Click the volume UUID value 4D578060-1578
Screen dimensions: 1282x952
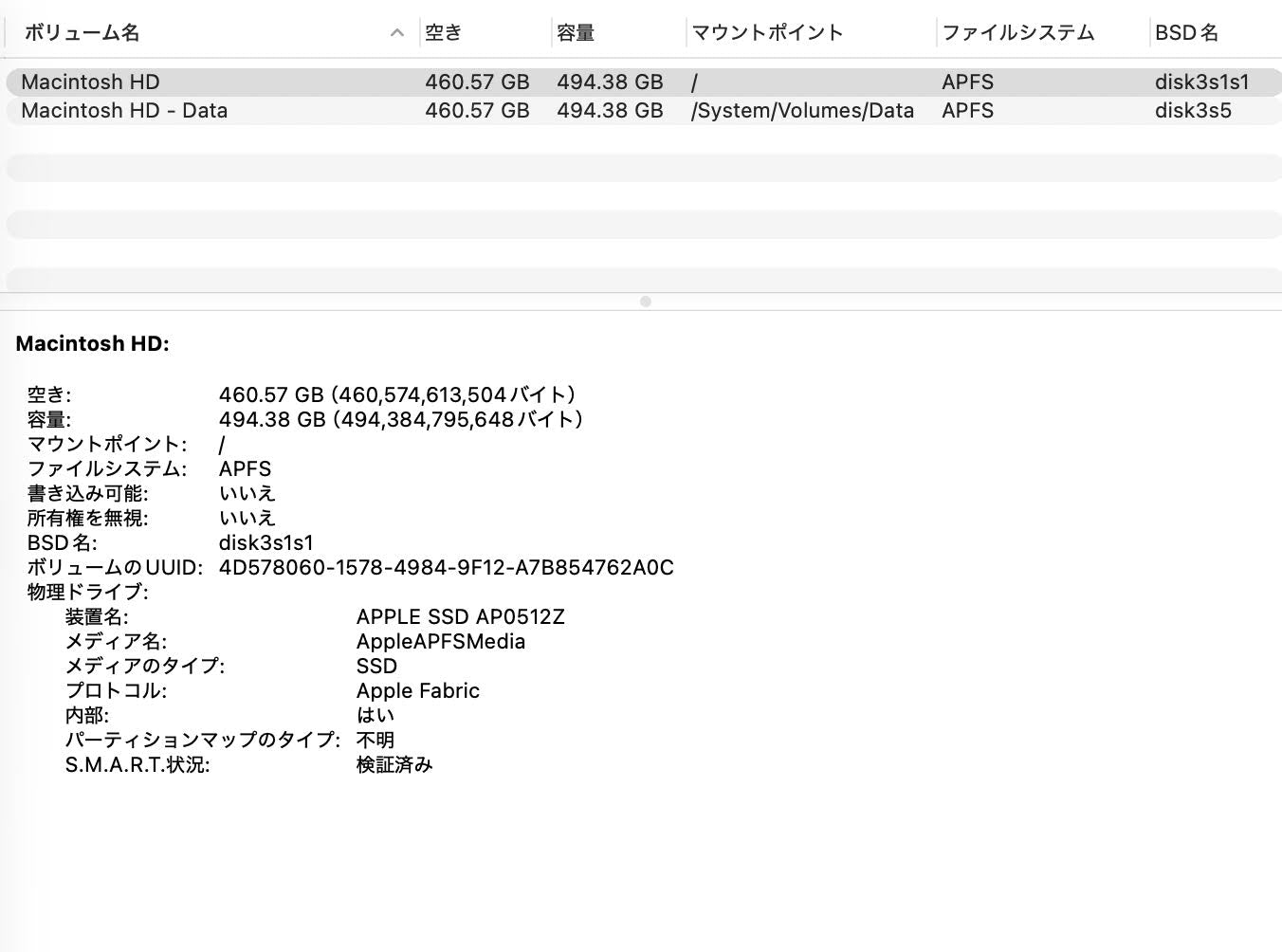[446, 567]
